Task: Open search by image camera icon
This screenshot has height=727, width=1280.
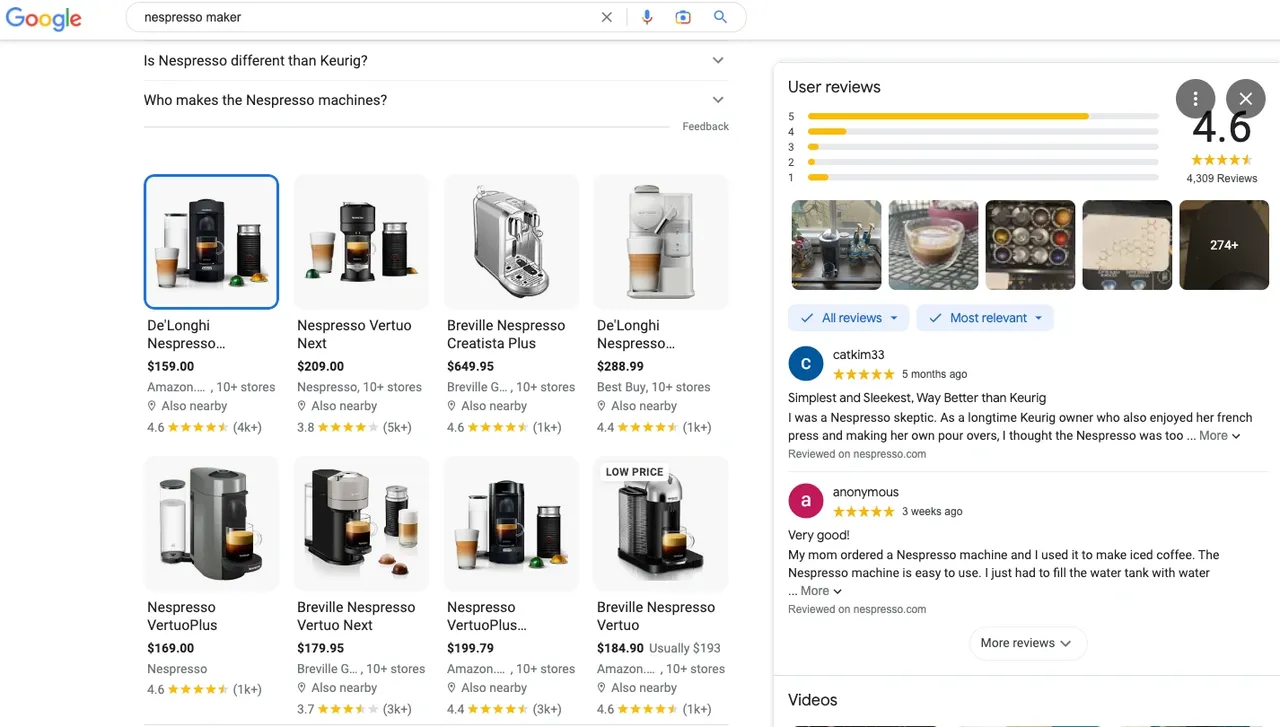Action: 683,17
